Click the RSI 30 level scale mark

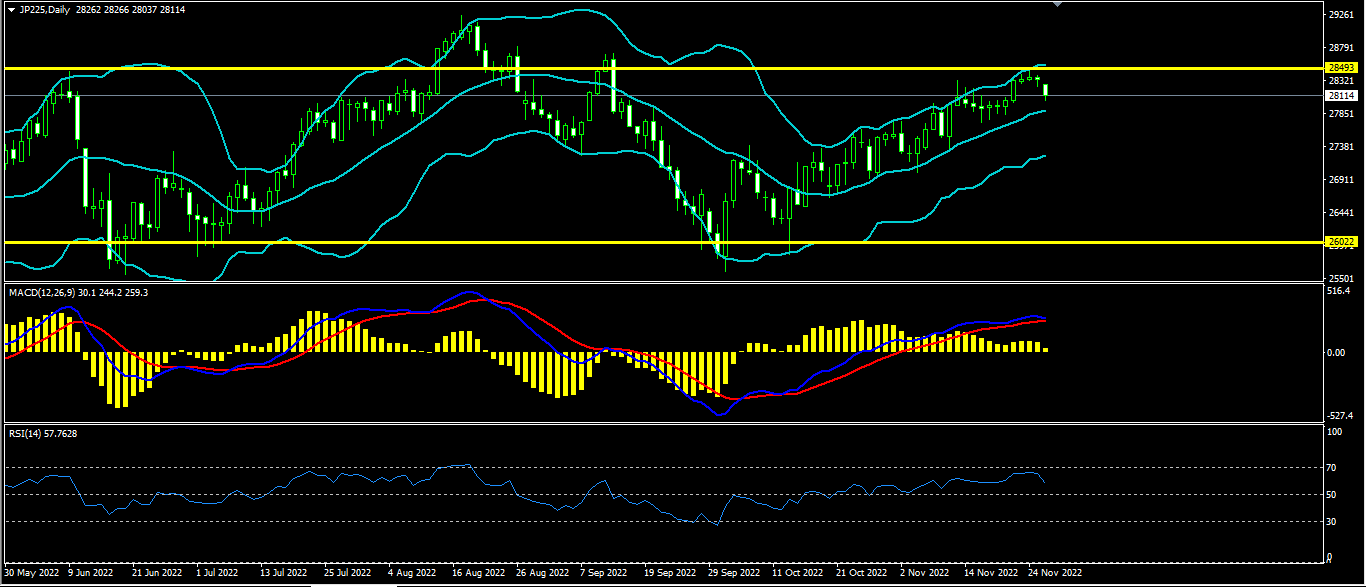pyautogui.click(x=1332, y=521)
